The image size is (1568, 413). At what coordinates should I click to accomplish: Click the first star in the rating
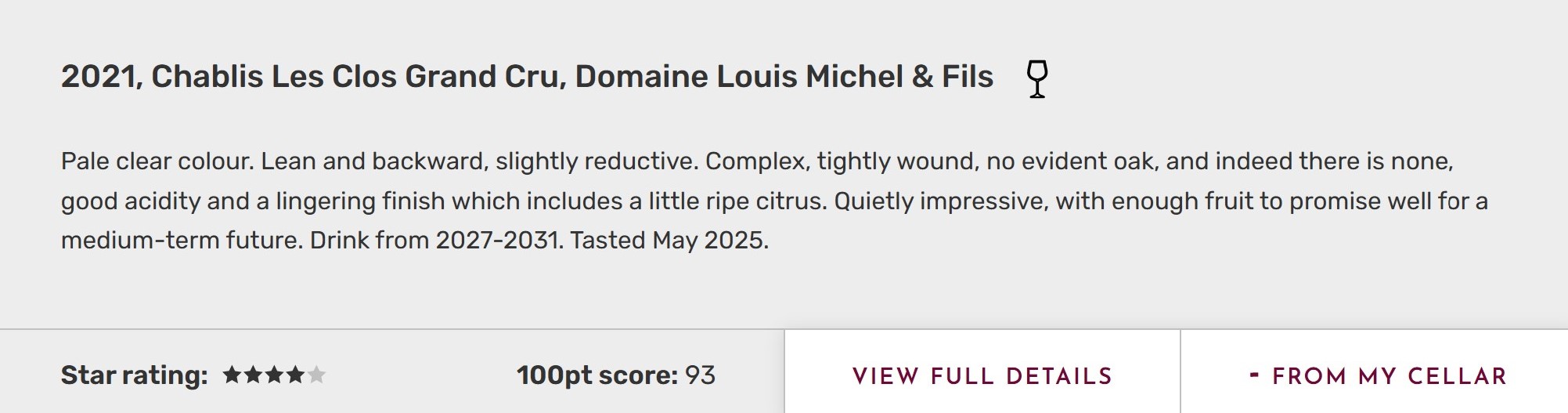point(232,375)
